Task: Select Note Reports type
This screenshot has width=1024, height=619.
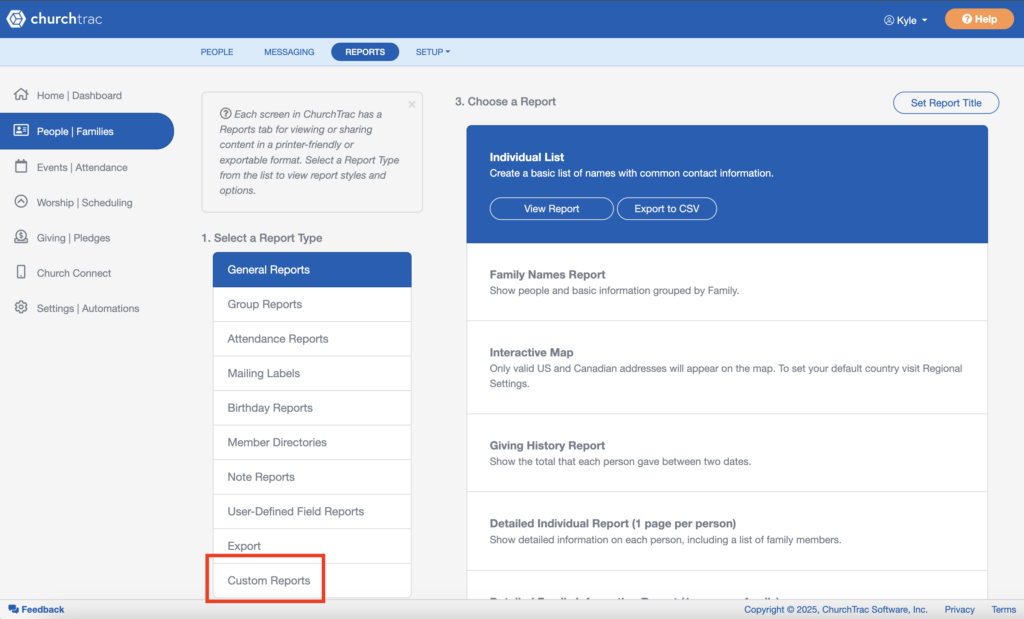Action: [x=312, y=477]
